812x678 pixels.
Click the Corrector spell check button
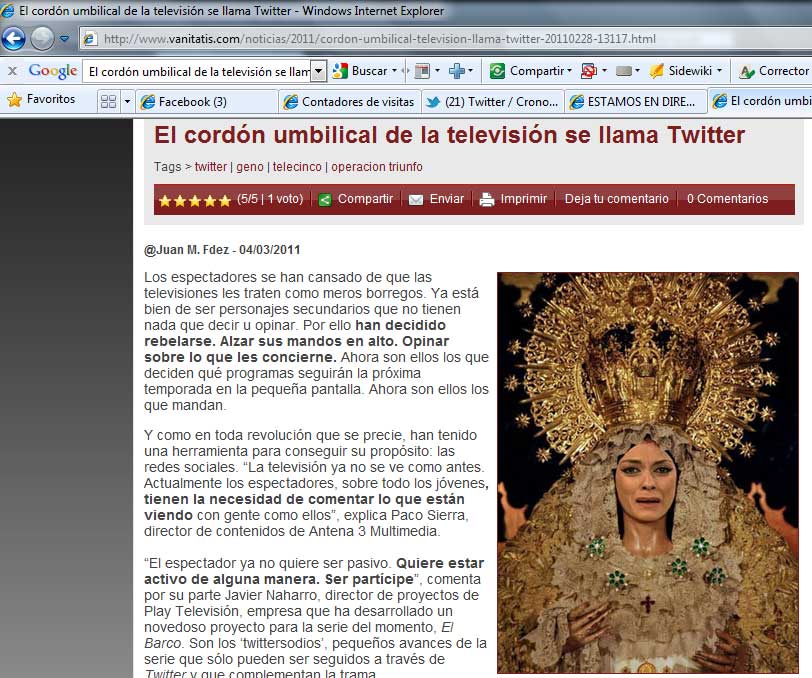773,71
